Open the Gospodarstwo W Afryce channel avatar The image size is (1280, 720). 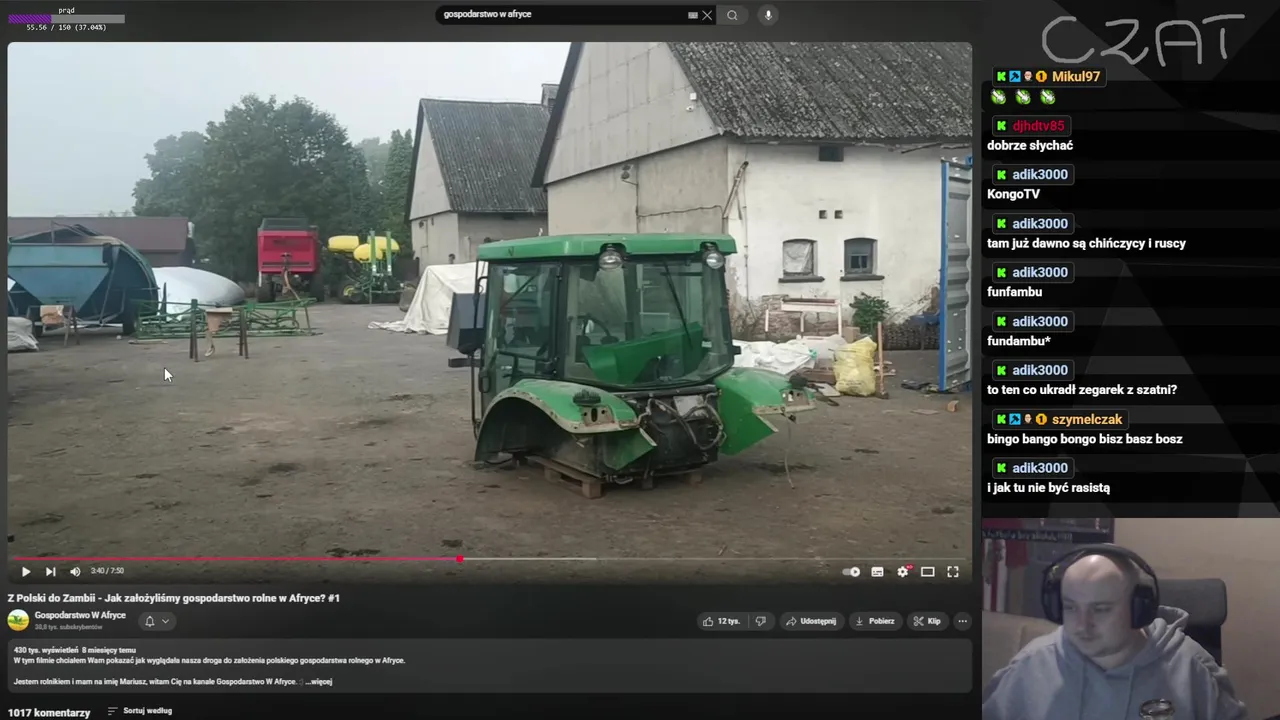[18, 620]
